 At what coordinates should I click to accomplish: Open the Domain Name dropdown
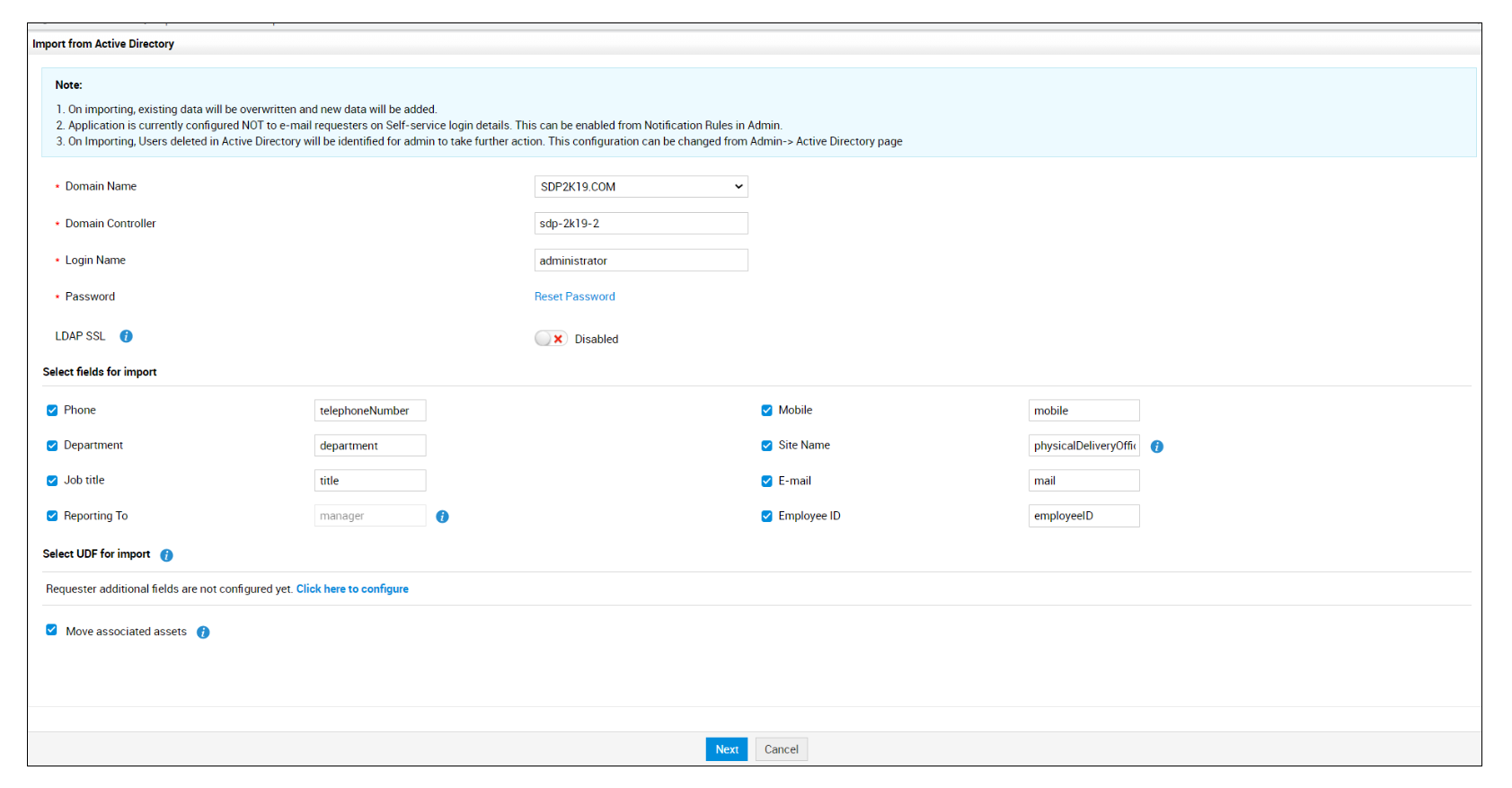641,187
